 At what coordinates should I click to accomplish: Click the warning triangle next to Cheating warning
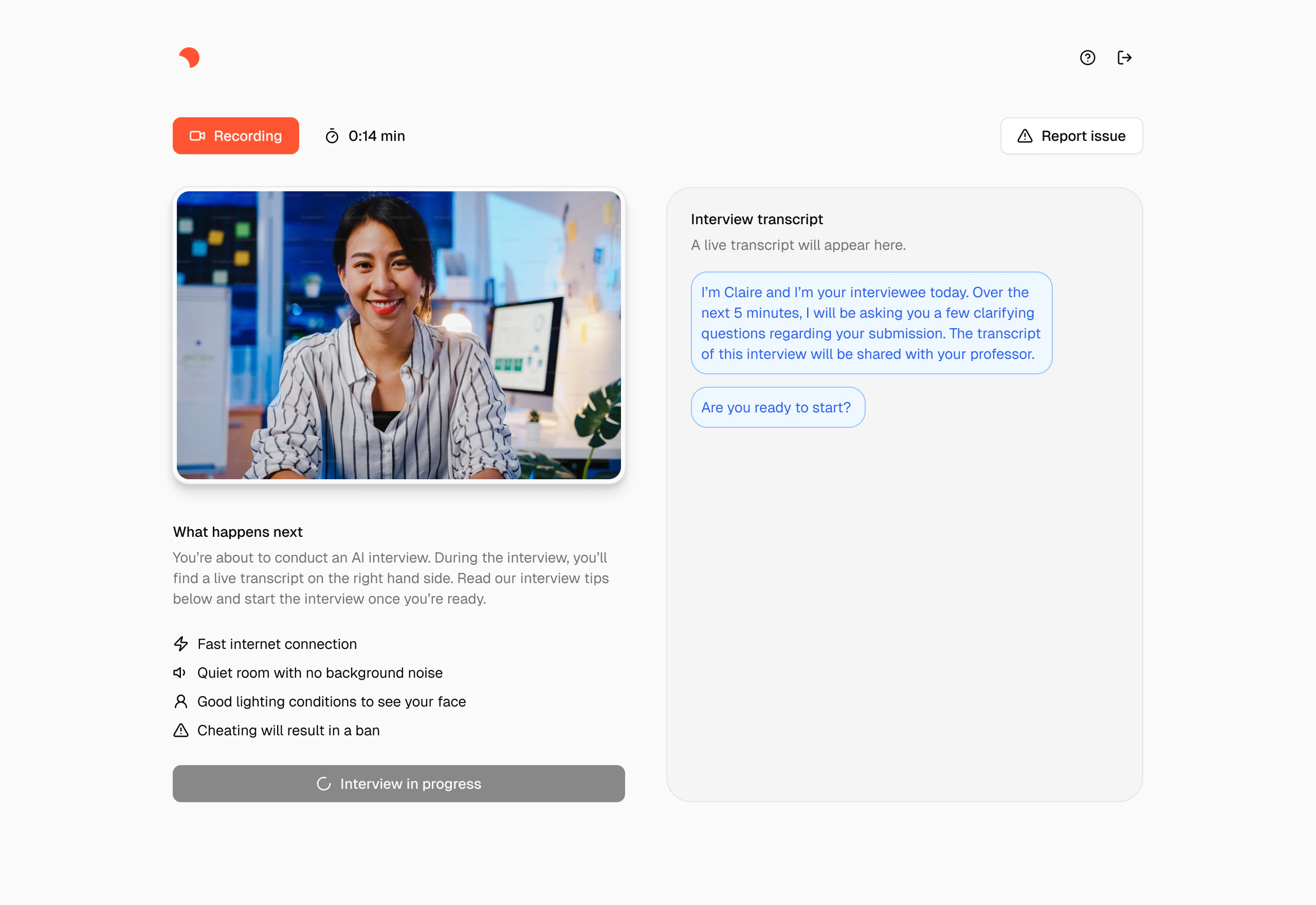tap(180, 730)
